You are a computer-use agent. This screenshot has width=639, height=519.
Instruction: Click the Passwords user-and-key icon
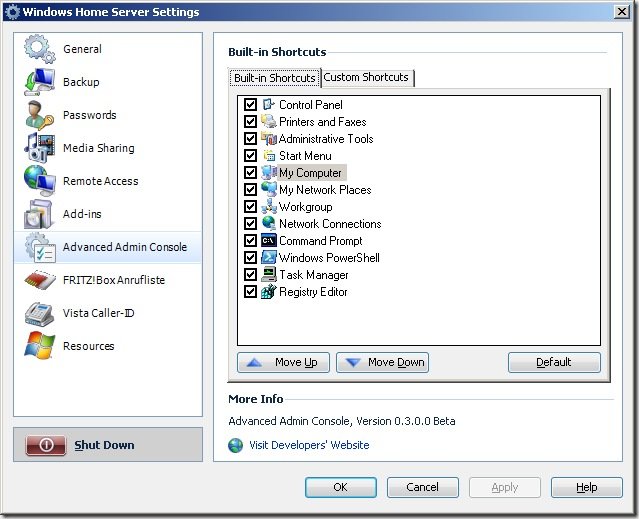coord(39,115)
